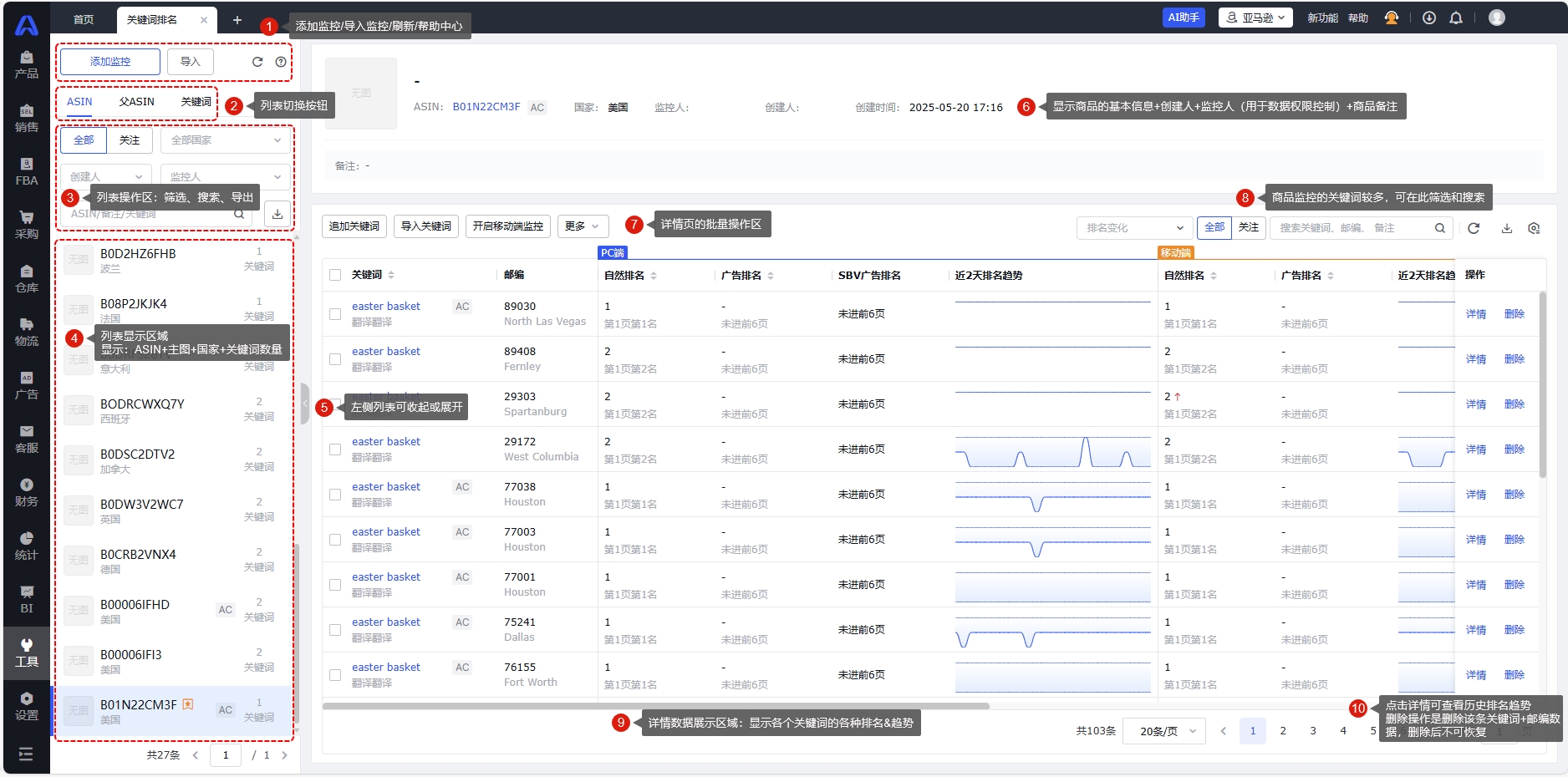Viewport: 1568px width, 777px height.
Task: Open the 排名变化 filter dropdown
Action: (1135, 228)
